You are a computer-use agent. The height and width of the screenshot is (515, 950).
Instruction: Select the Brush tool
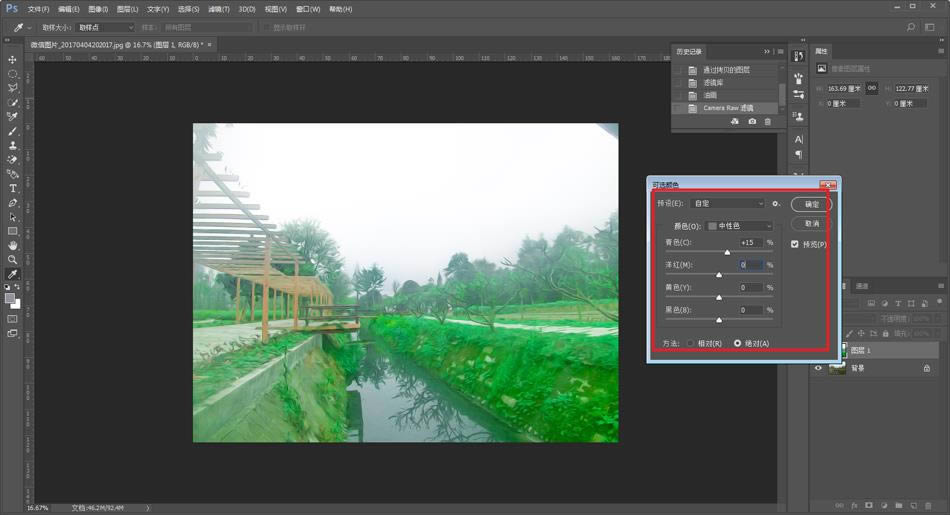(x=13, y=131)
